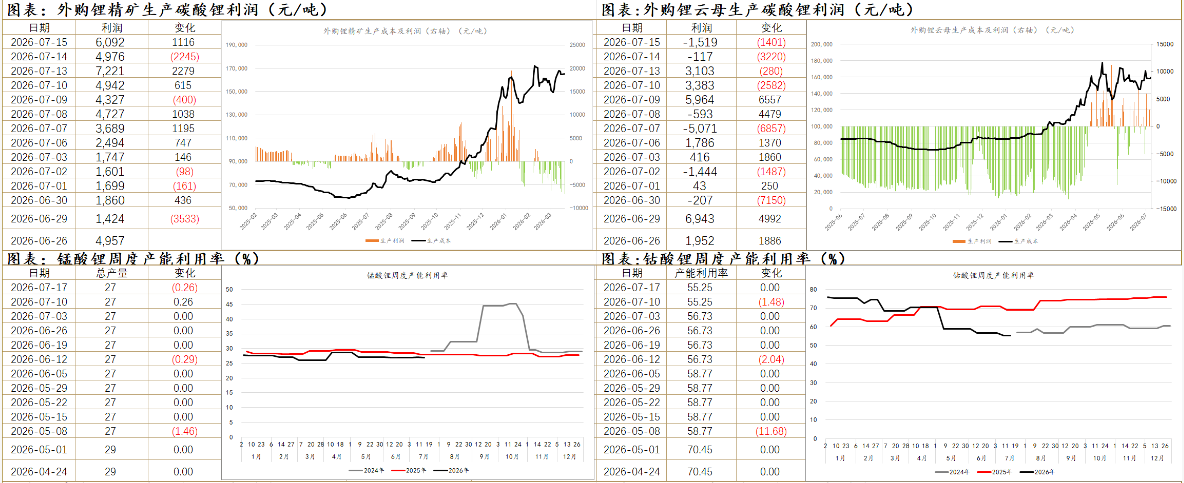The image size is (1184, 483).
Task: Click the change value 1195
Action: [183, 128]
